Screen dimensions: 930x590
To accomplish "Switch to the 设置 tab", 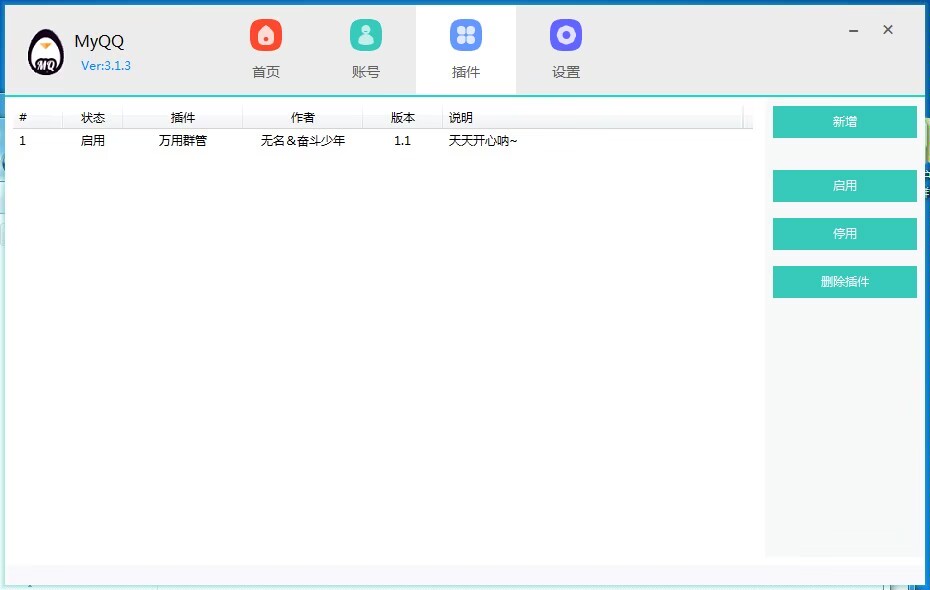I will click(565, 49).
